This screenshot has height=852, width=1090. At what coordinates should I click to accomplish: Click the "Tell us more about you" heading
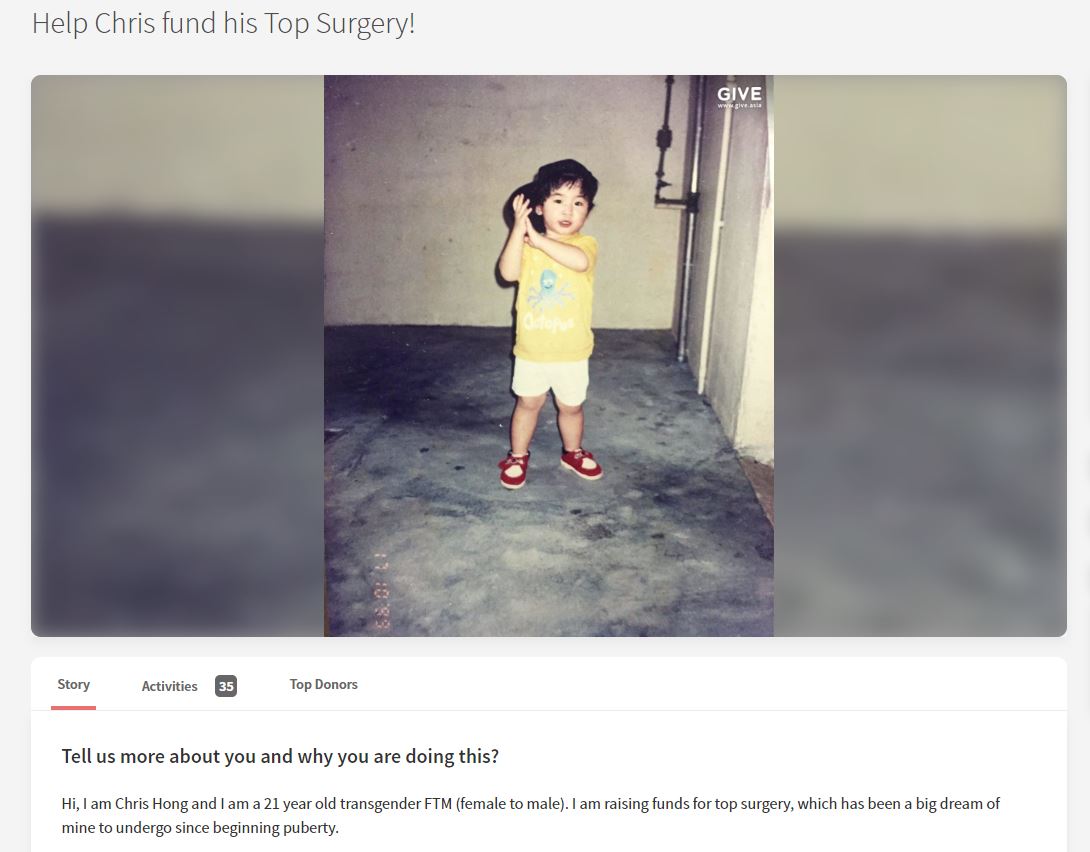[280, 756]
